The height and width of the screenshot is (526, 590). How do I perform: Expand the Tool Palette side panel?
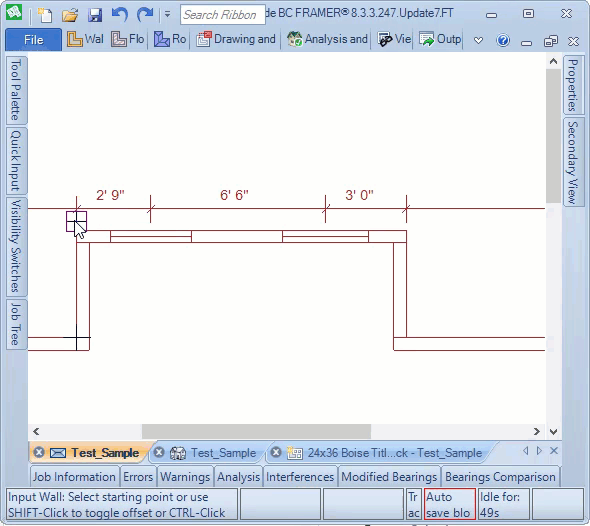pyautogui.click(x=16, y=90)
